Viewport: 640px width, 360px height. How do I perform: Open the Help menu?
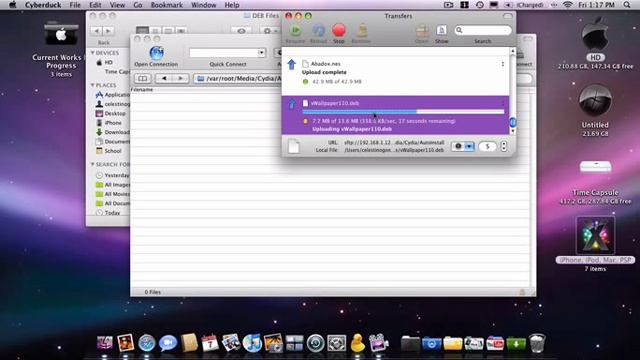pyautogui.click(x=232, y=5)
